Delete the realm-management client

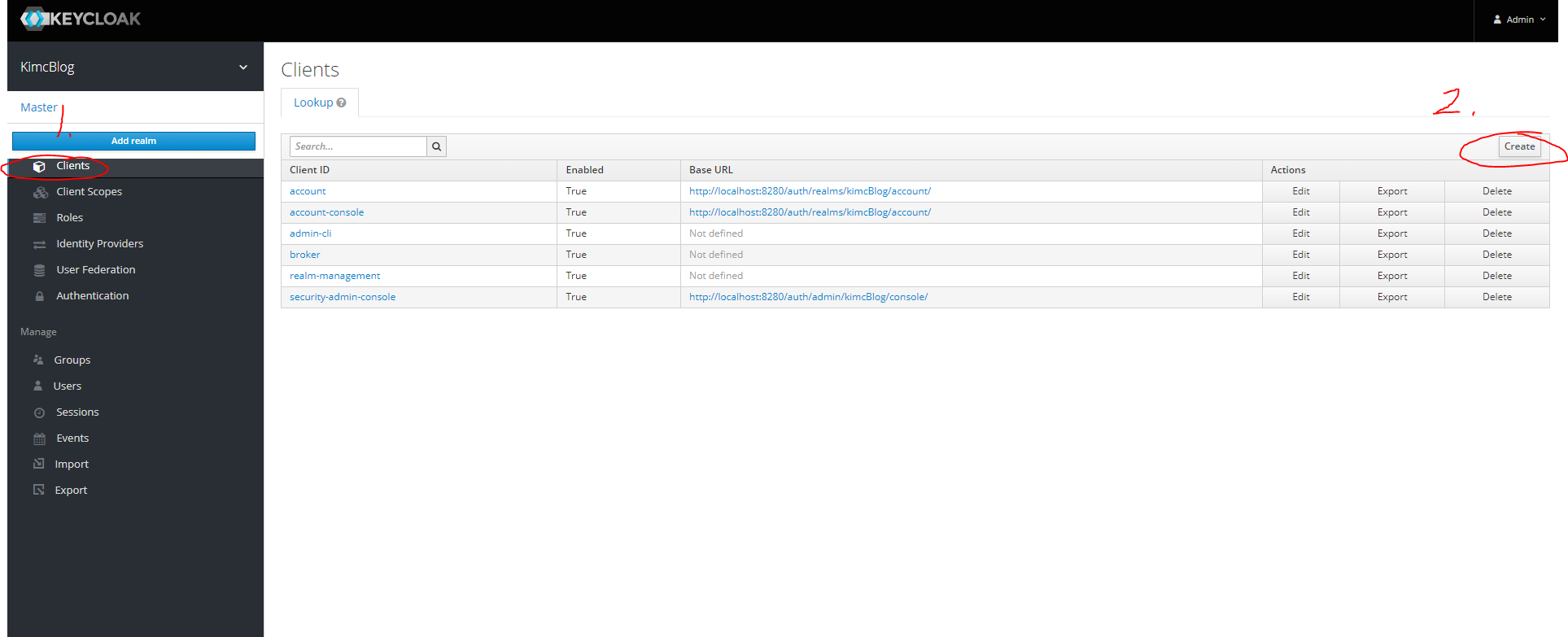[x=1497, y=276]
